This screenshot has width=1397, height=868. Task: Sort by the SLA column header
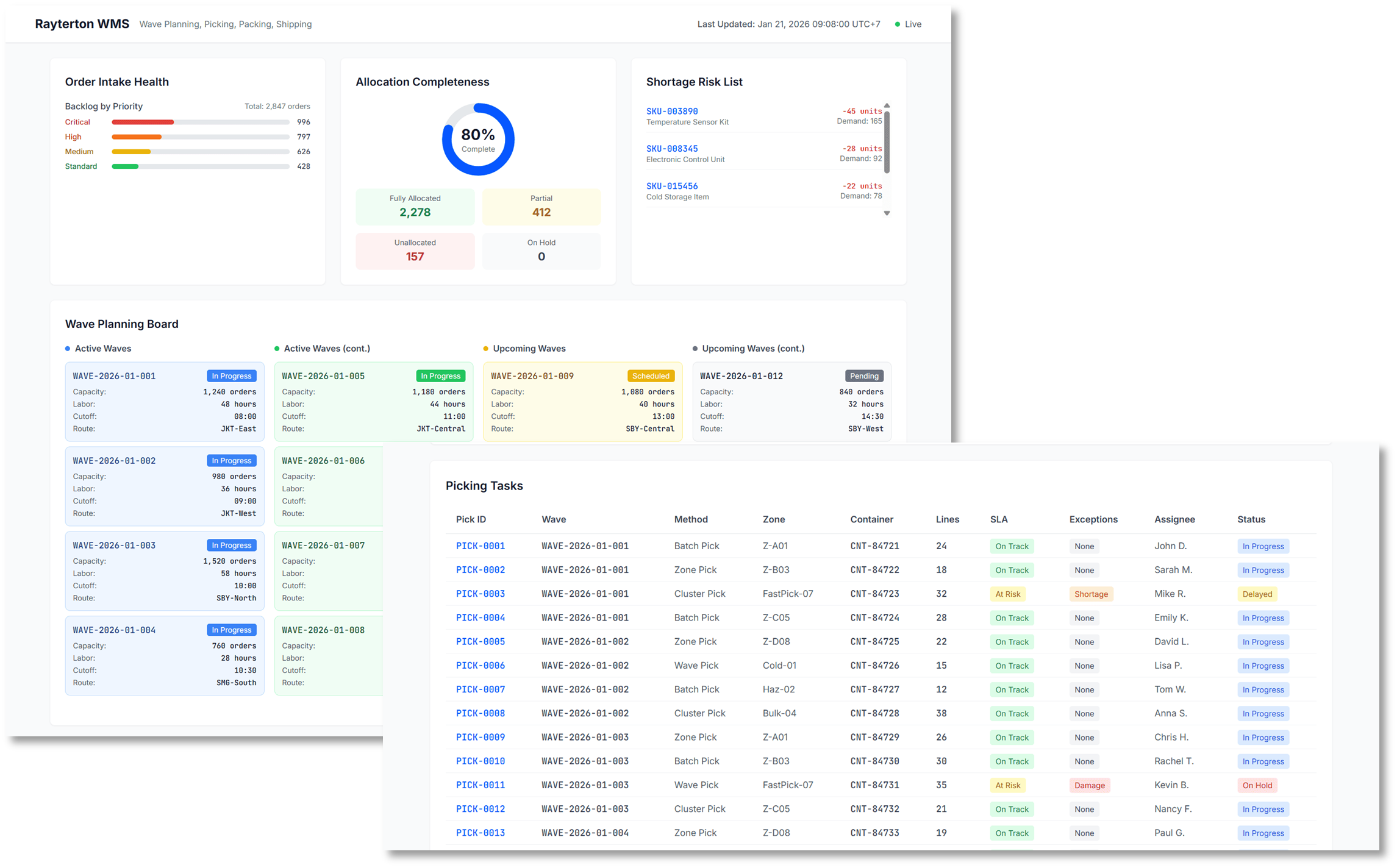pos(999,519)
